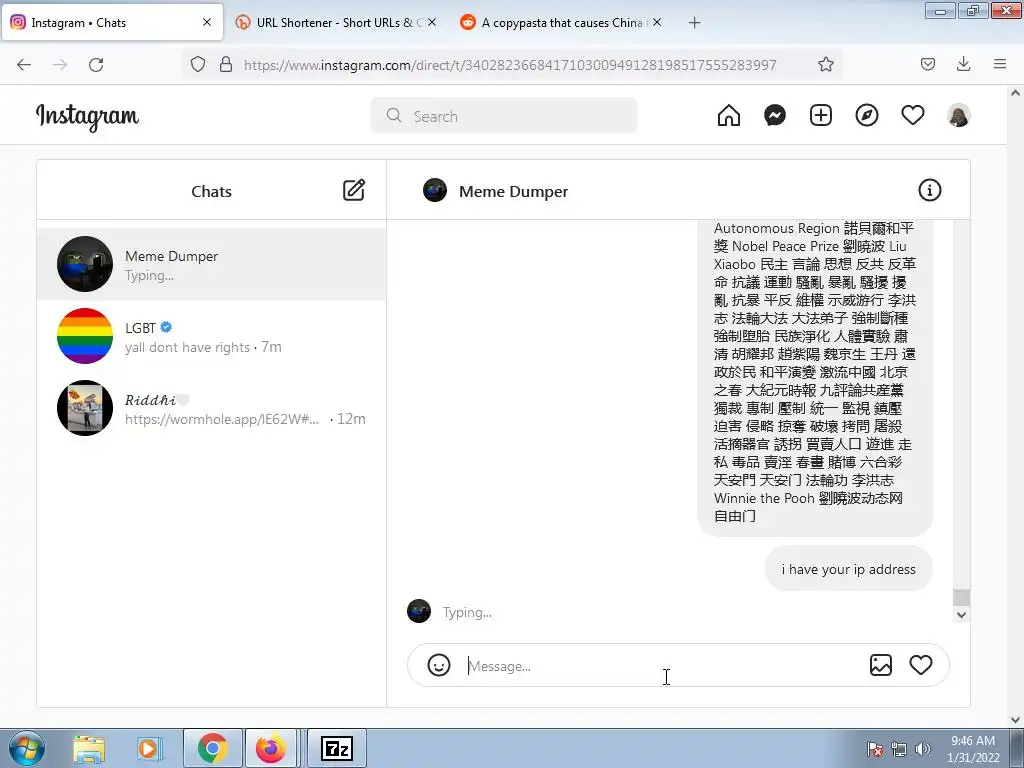Open the volume speaker tray icon
This screenshot has height=768, width=1024.
click(922, 749)
